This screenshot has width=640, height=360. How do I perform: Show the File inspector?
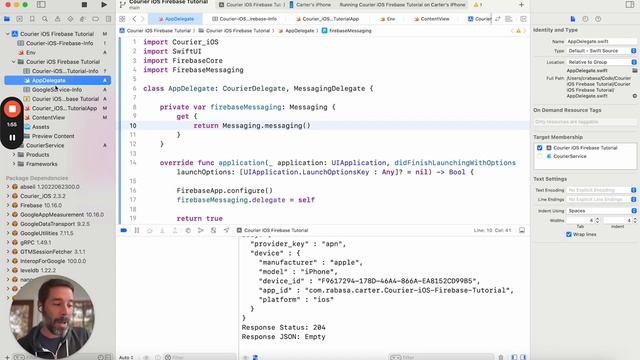(x=573, y=19)
